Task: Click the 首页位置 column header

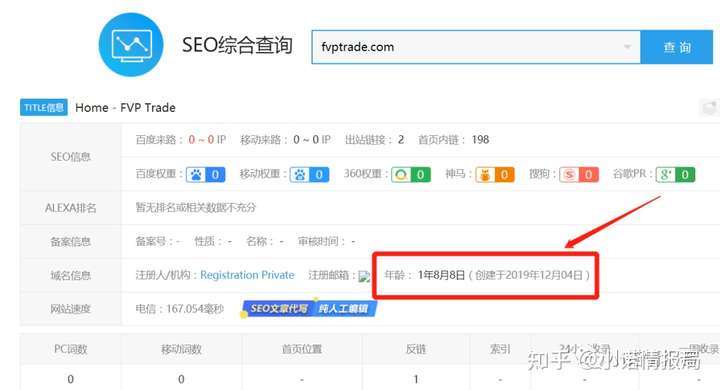Action: pos(302,349)
